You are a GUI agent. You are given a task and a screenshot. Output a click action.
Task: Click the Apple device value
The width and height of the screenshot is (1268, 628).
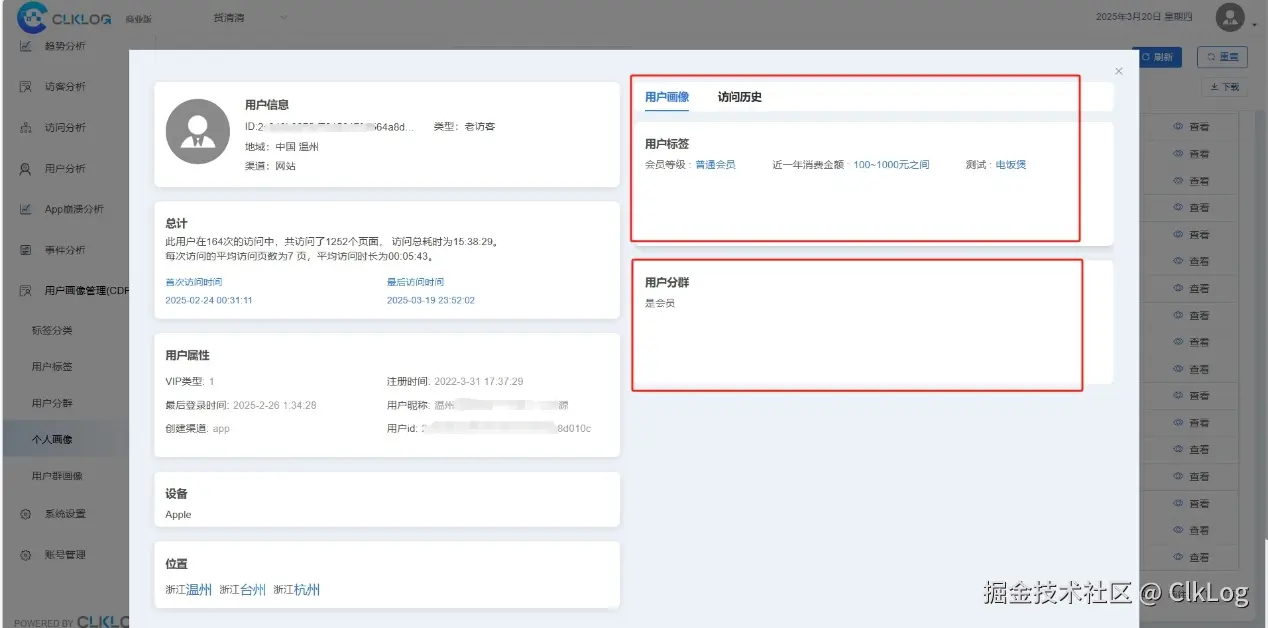click(178, 515)
